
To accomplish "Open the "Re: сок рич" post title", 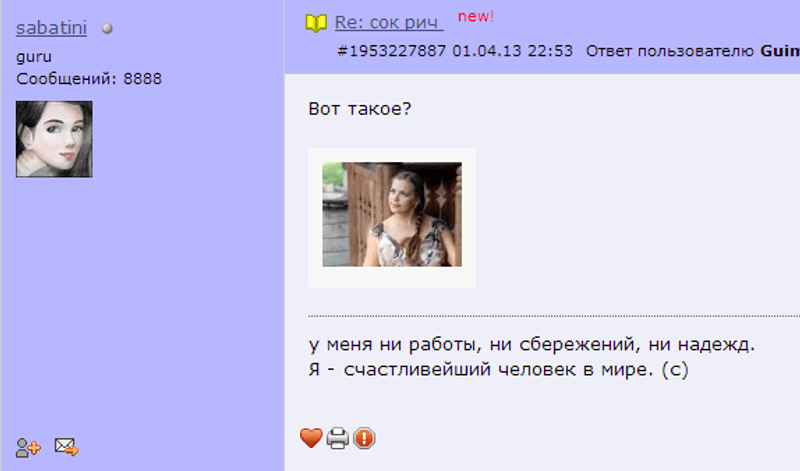I will tap(389, 23).
